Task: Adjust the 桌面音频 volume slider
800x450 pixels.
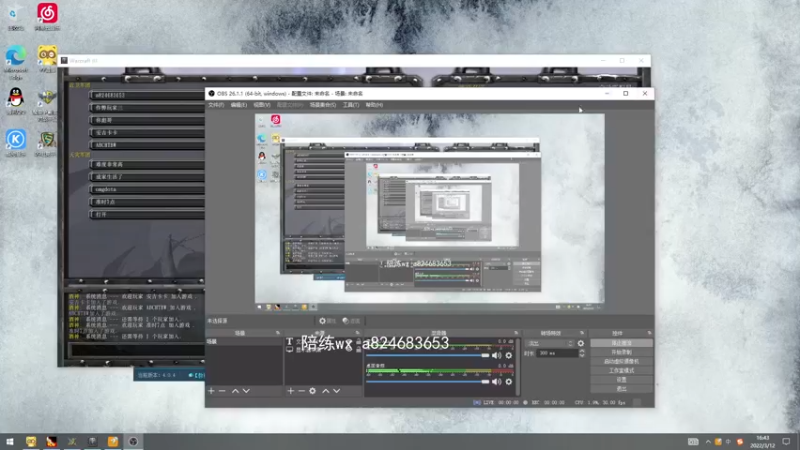Action: 428,382
